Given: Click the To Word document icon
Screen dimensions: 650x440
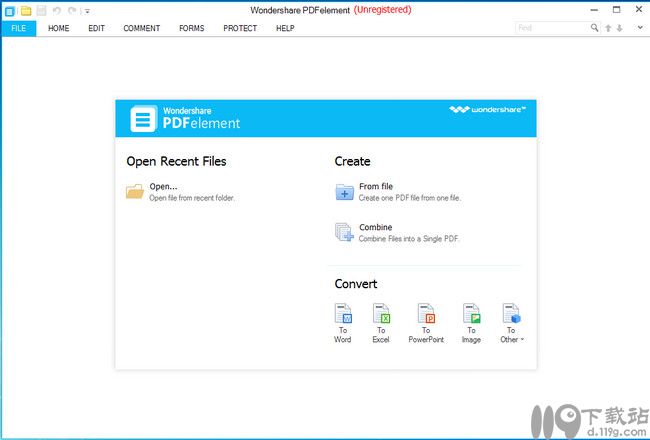Looking at the screenshot, I should [x=343, y=313].
